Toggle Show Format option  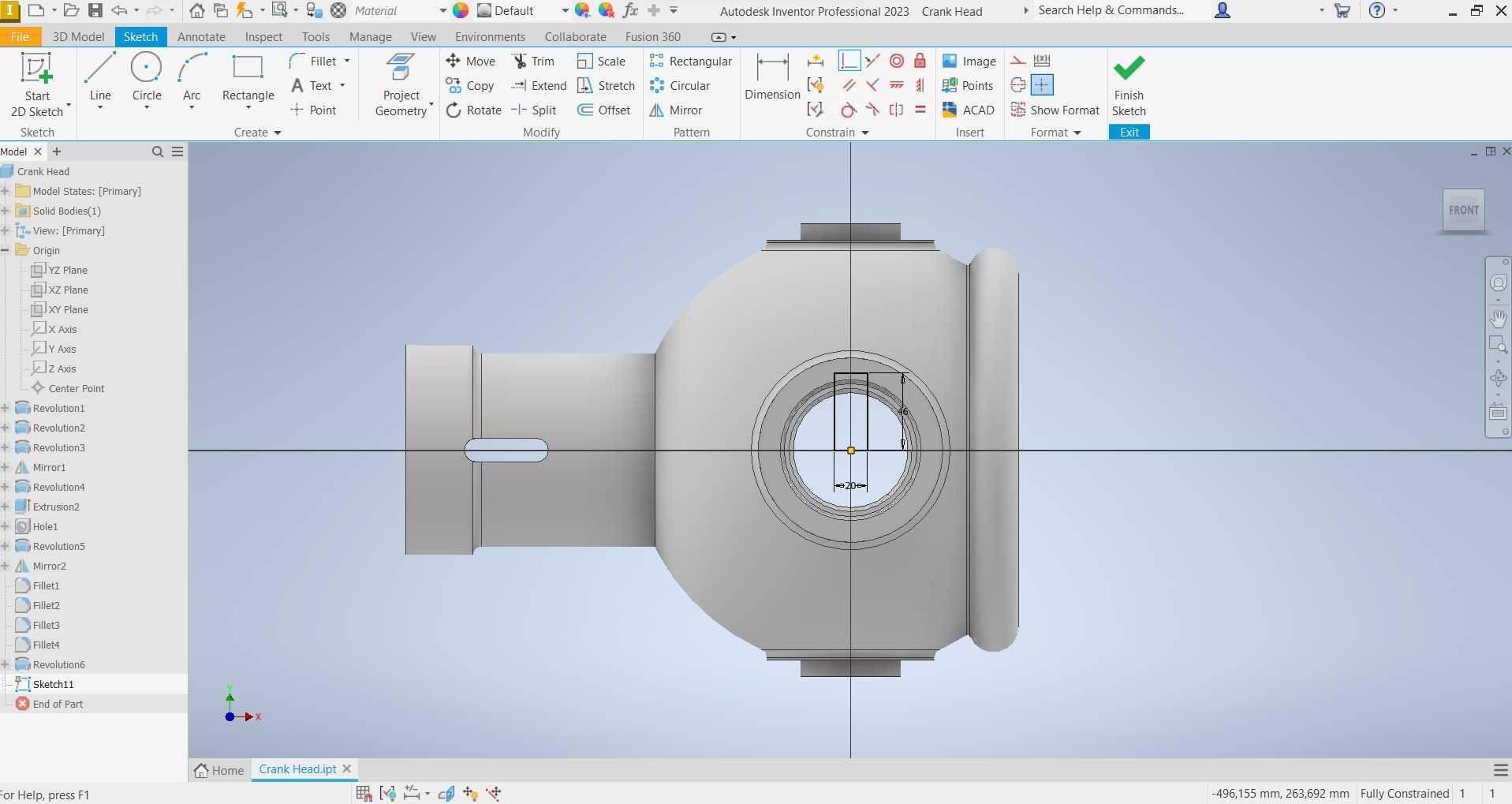[1055, 110]
